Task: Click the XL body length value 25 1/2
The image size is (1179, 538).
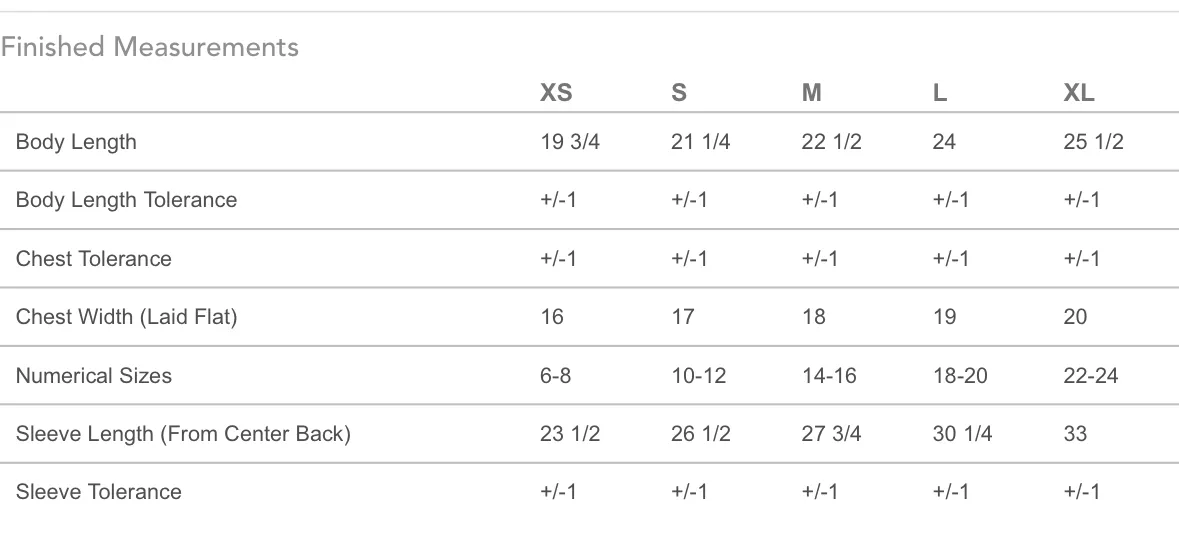Action: pyautogui.click(x=1093, y=142)
